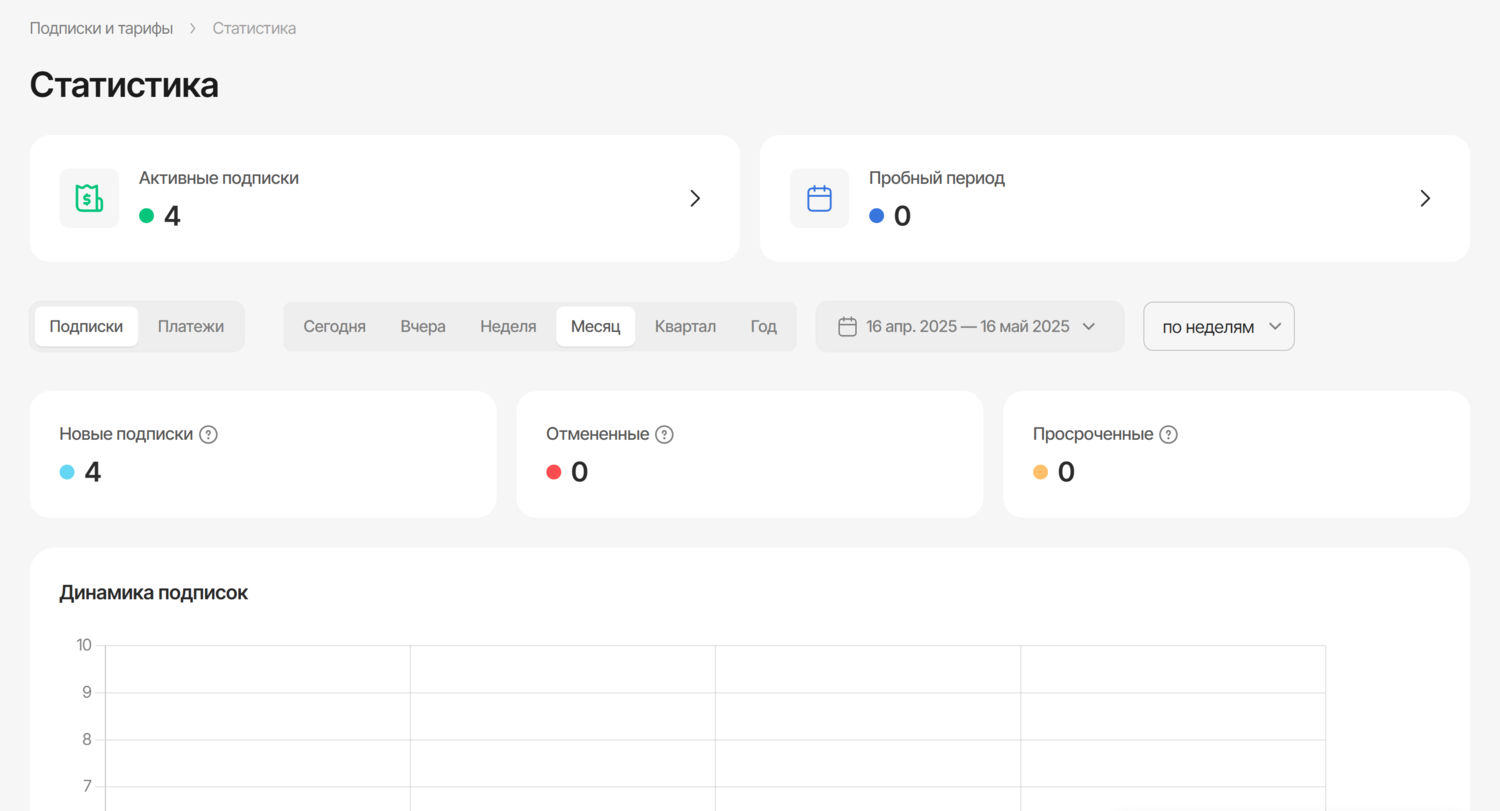
Task: Select the Месяц period
Action: coord(596,326)
